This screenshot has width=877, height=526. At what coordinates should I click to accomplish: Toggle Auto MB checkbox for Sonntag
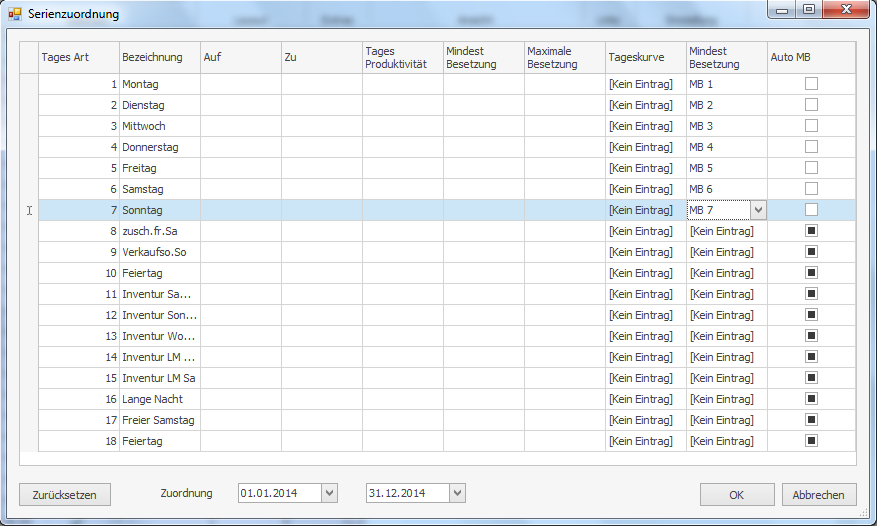(811, 210)
